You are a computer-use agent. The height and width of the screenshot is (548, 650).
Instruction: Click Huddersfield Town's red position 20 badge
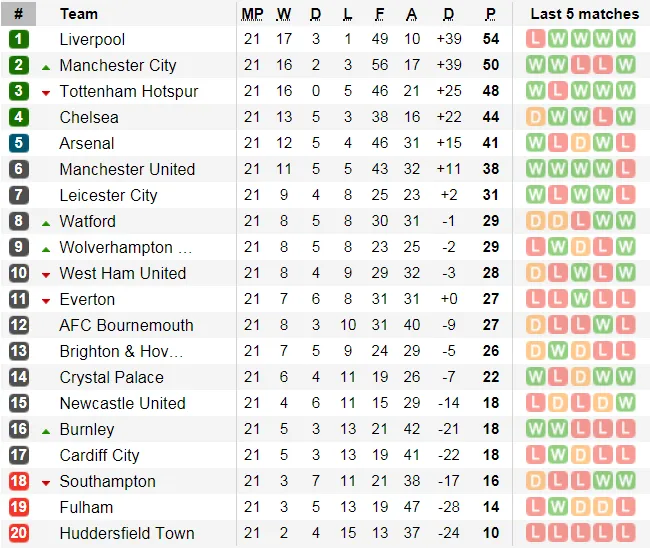click(19, 533)
